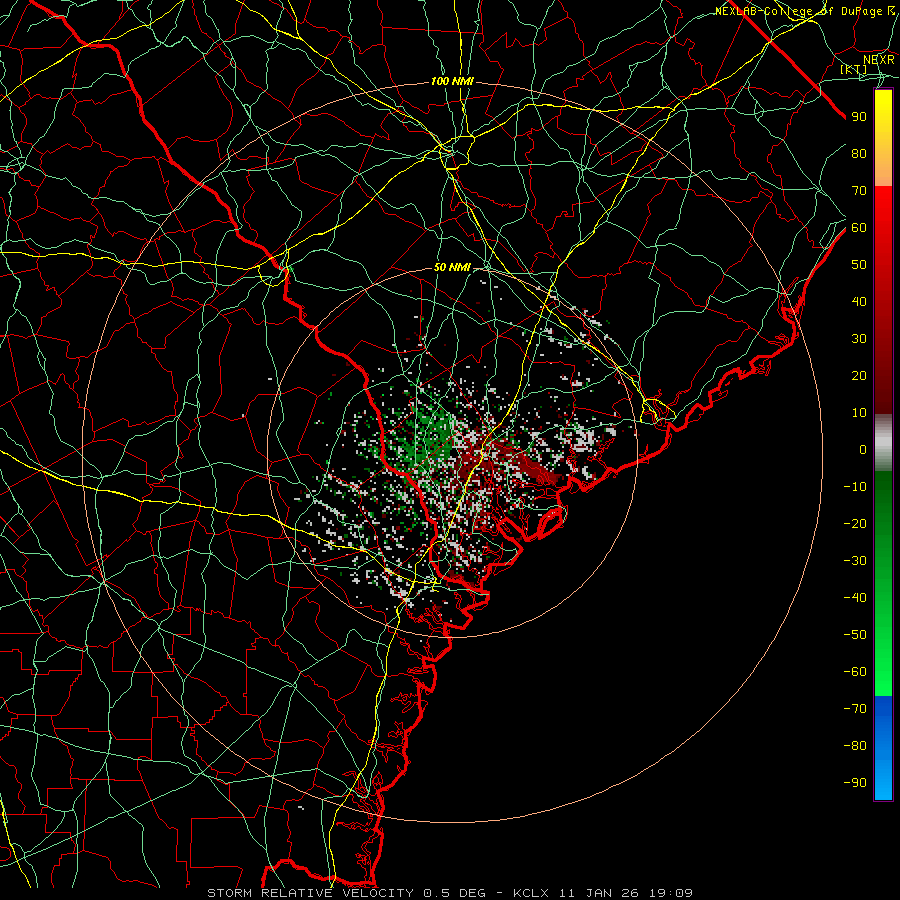Image resolution: width=900 pixels, height=900 pixels.
Task: Click the 11 JAN 26 date stamp
Action: pos(599,893)
